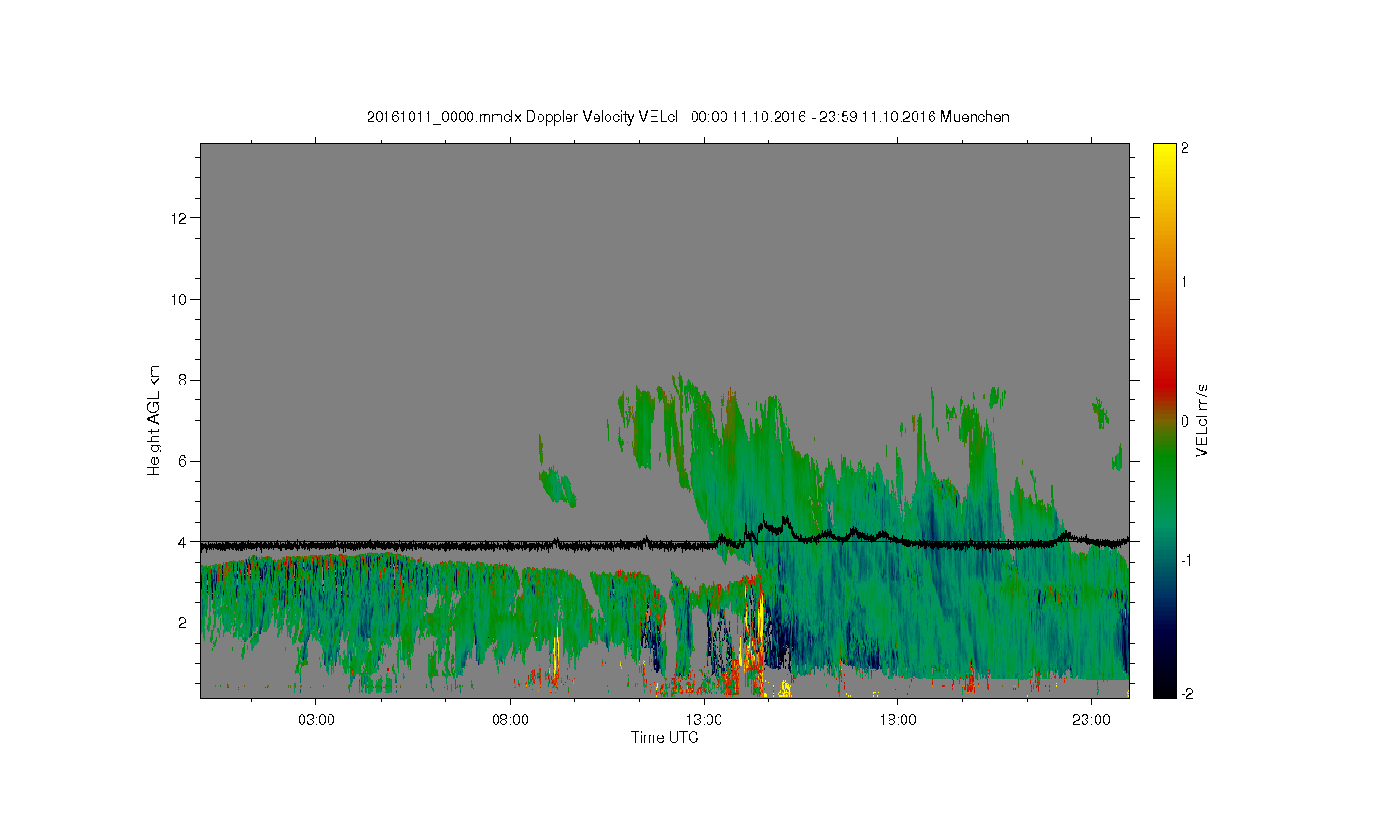The width and height of the screenshot is (1400, 840).
Task: Click the 13:00 time tick label
Action: click(704, 721)
